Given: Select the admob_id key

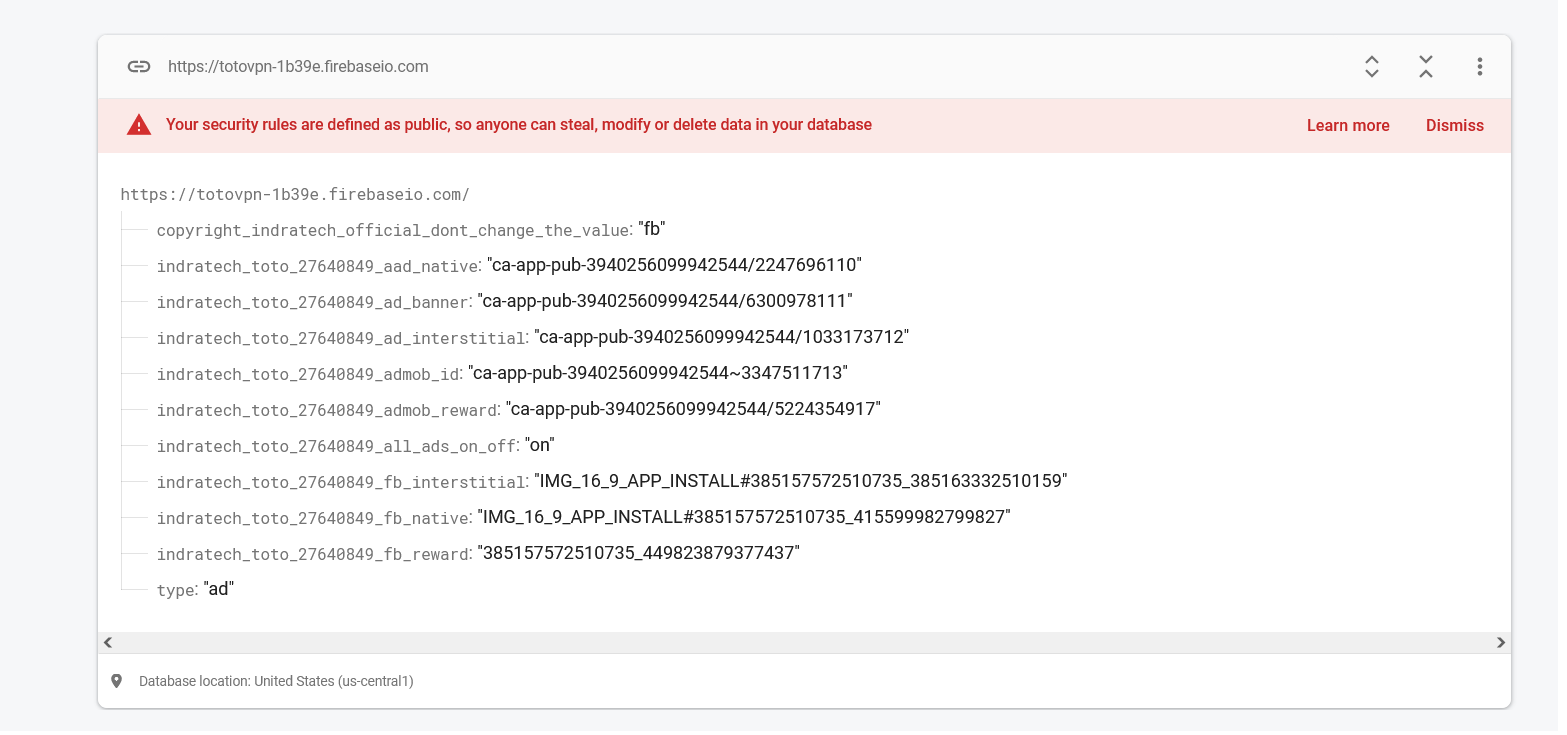Looking at the screenshot, I should click(x=308, y=374).
